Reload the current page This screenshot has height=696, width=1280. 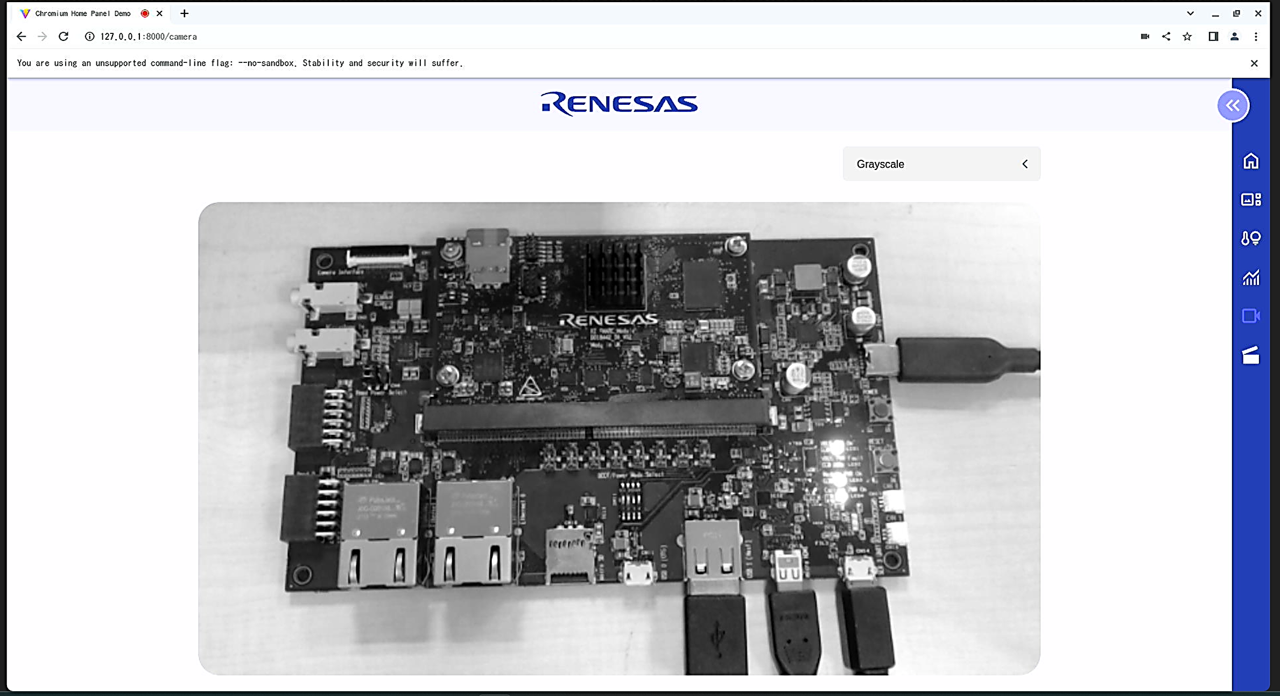click(x=63, y=36)
